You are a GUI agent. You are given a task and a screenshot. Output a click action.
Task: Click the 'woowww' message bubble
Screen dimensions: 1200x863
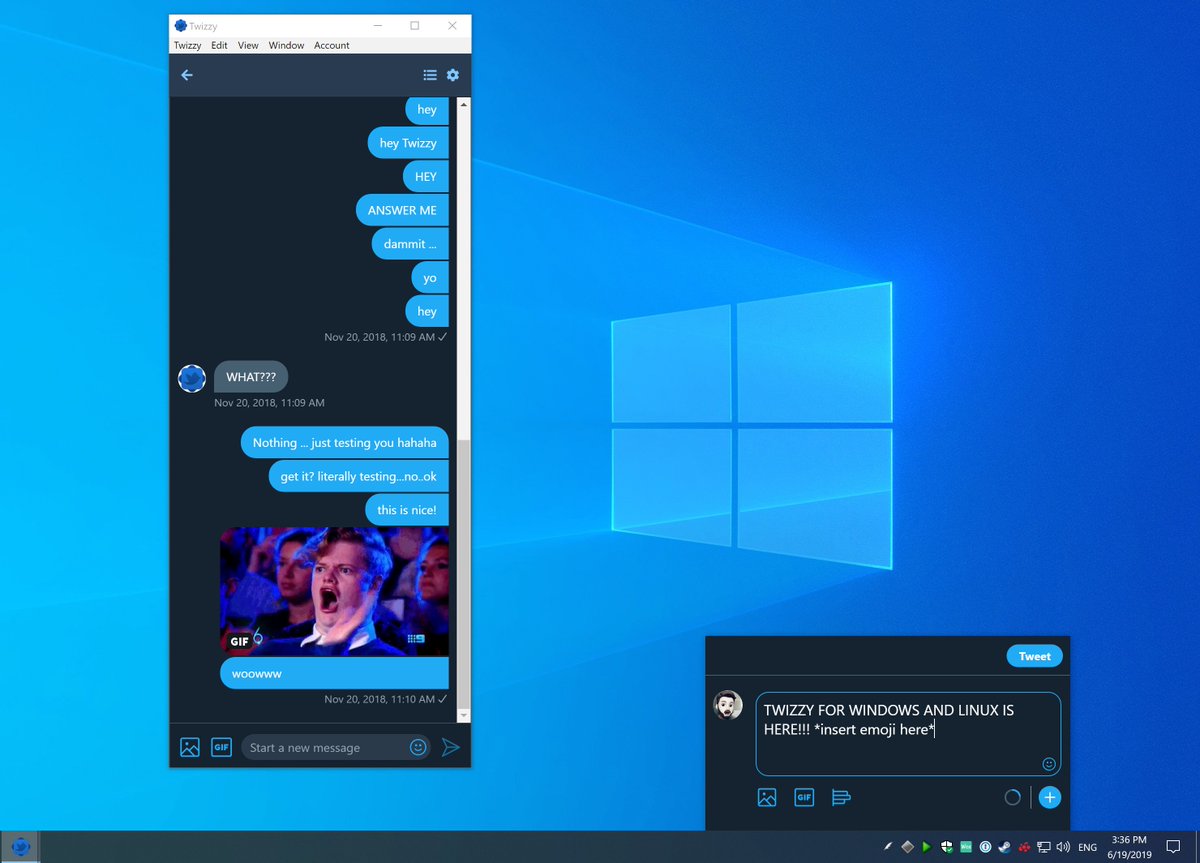tap(334, 673)
